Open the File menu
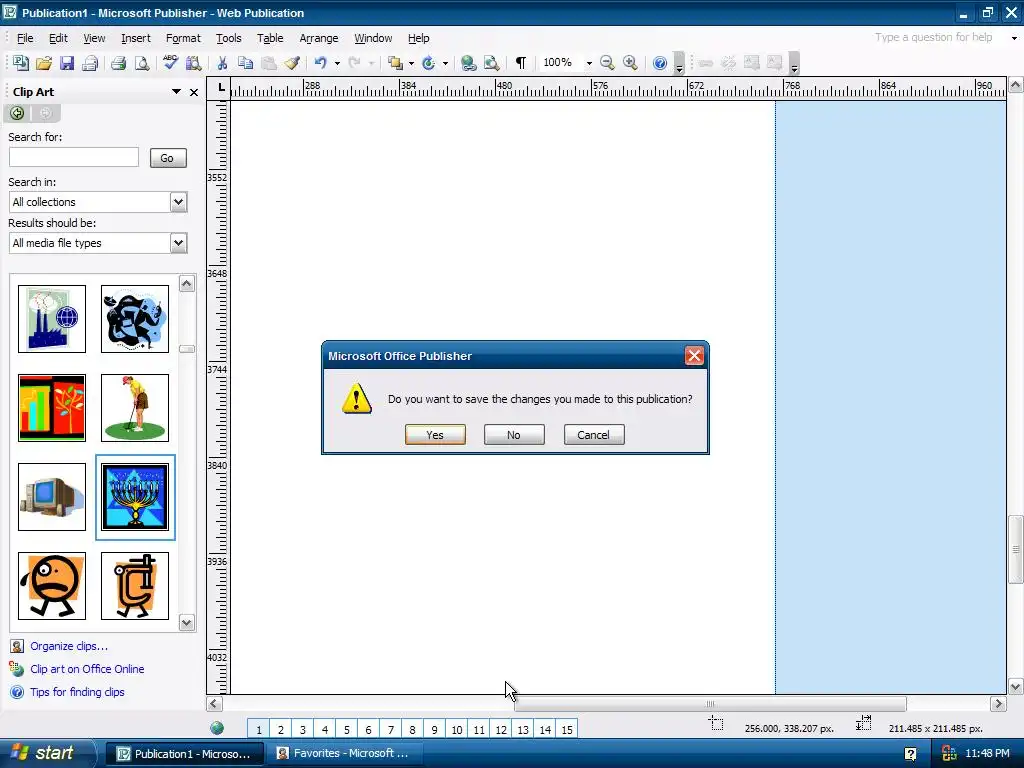Screen dimensions: 1024x768 point(25,38)
